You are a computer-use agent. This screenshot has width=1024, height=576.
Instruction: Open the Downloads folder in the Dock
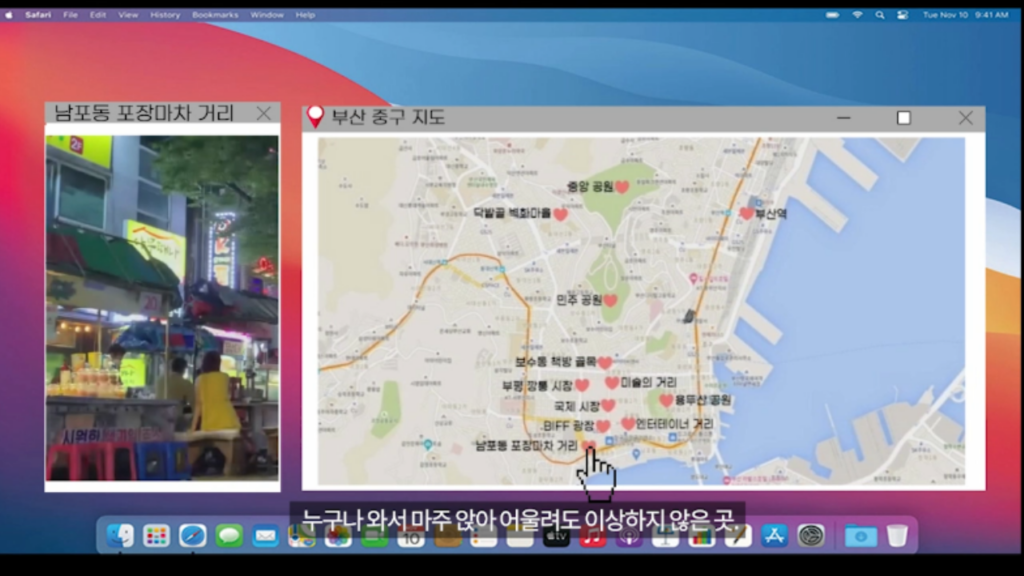861,536
